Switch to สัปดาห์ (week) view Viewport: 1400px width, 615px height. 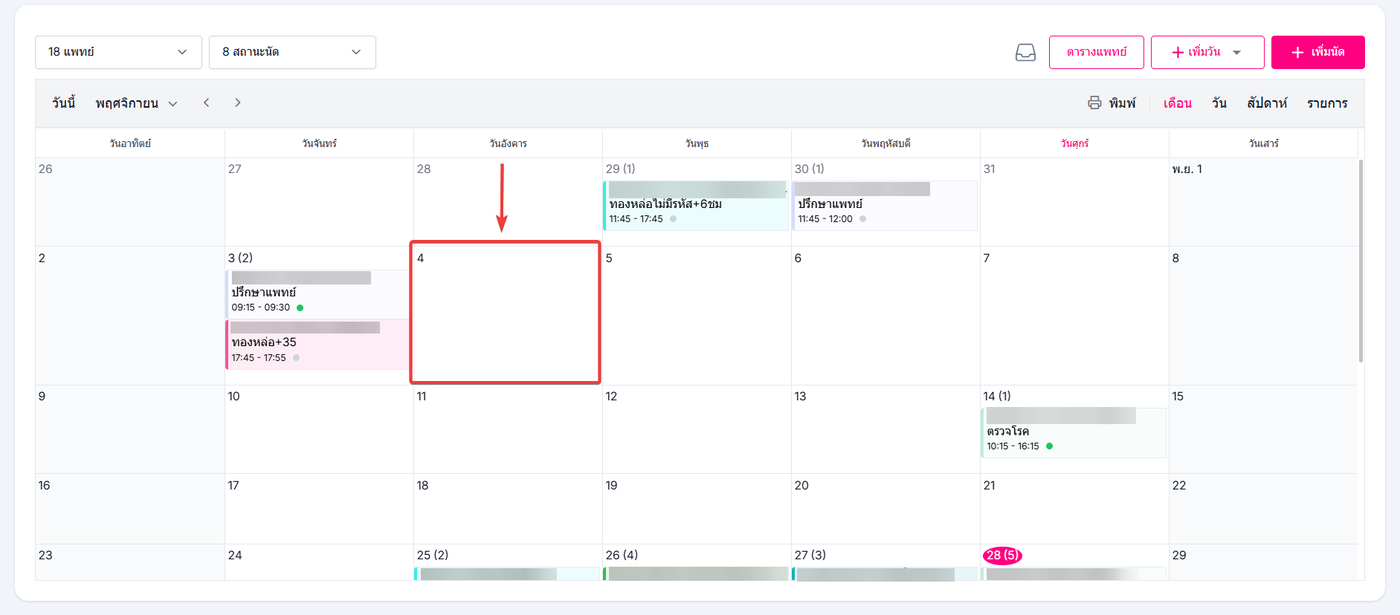coord(1267,103)
